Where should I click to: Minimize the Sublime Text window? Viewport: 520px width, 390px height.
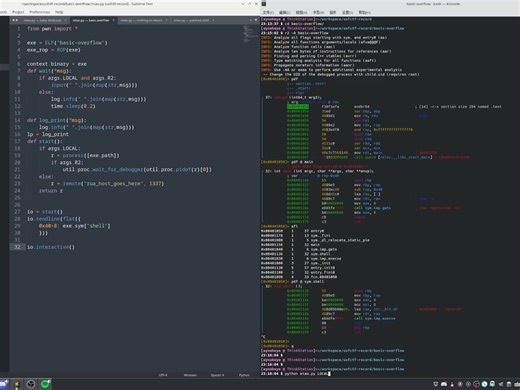[243, 4]
